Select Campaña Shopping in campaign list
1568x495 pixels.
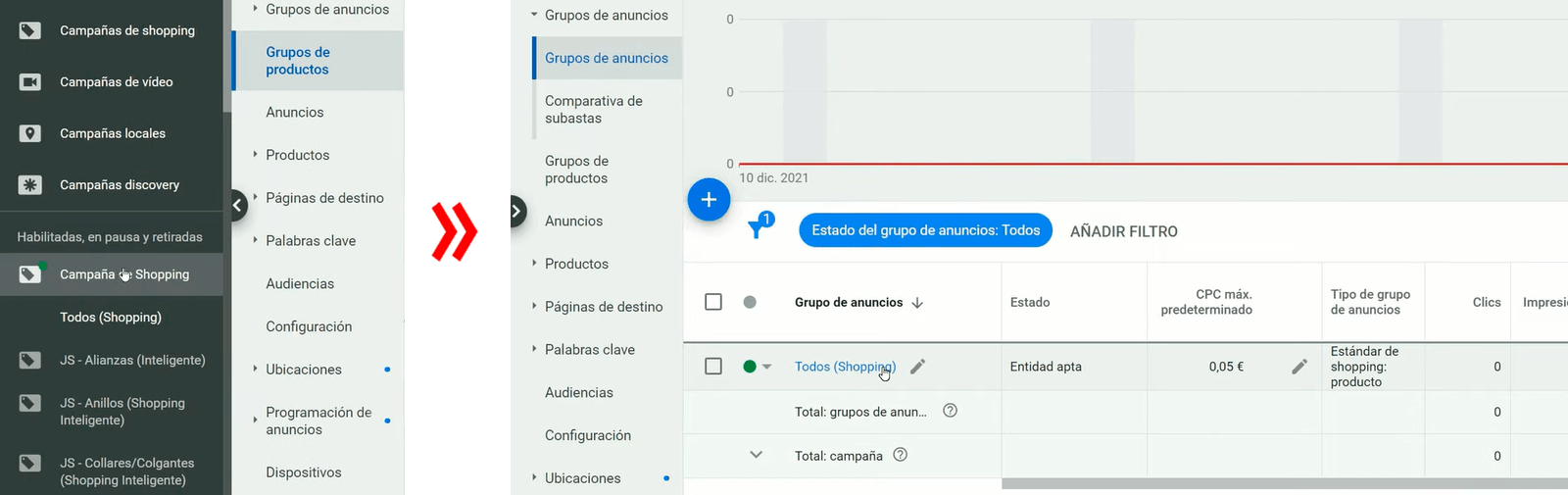point(112,274)
